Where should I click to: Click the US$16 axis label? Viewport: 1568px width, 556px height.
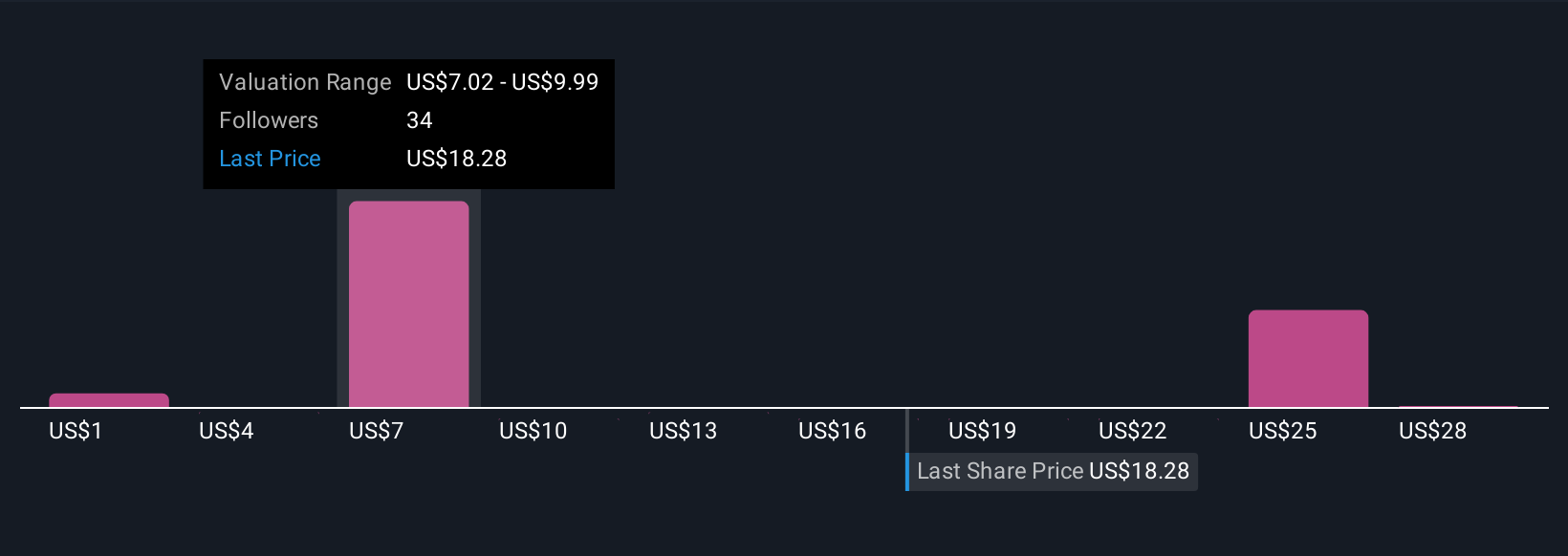tap(832, 431)
